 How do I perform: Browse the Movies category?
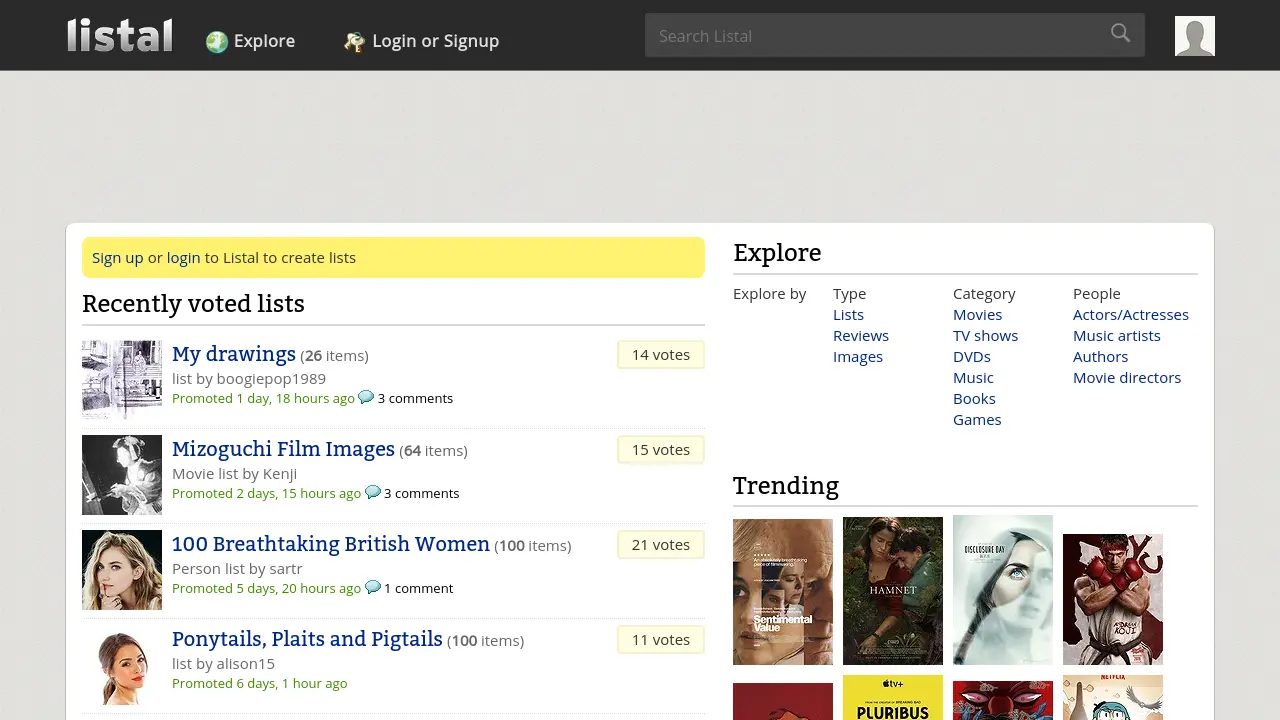(x=977, y=314)
